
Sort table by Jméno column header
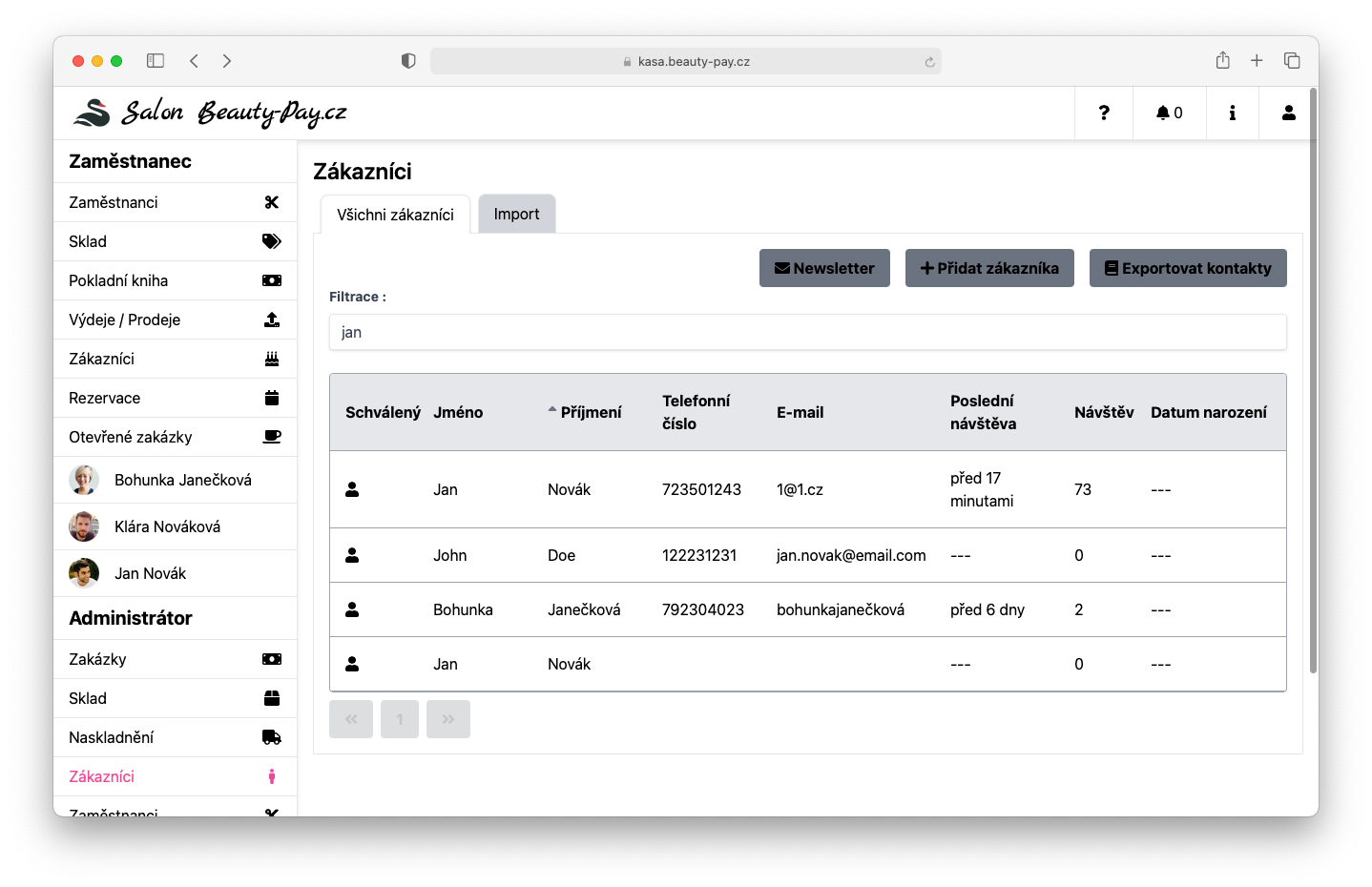point(458,412)
